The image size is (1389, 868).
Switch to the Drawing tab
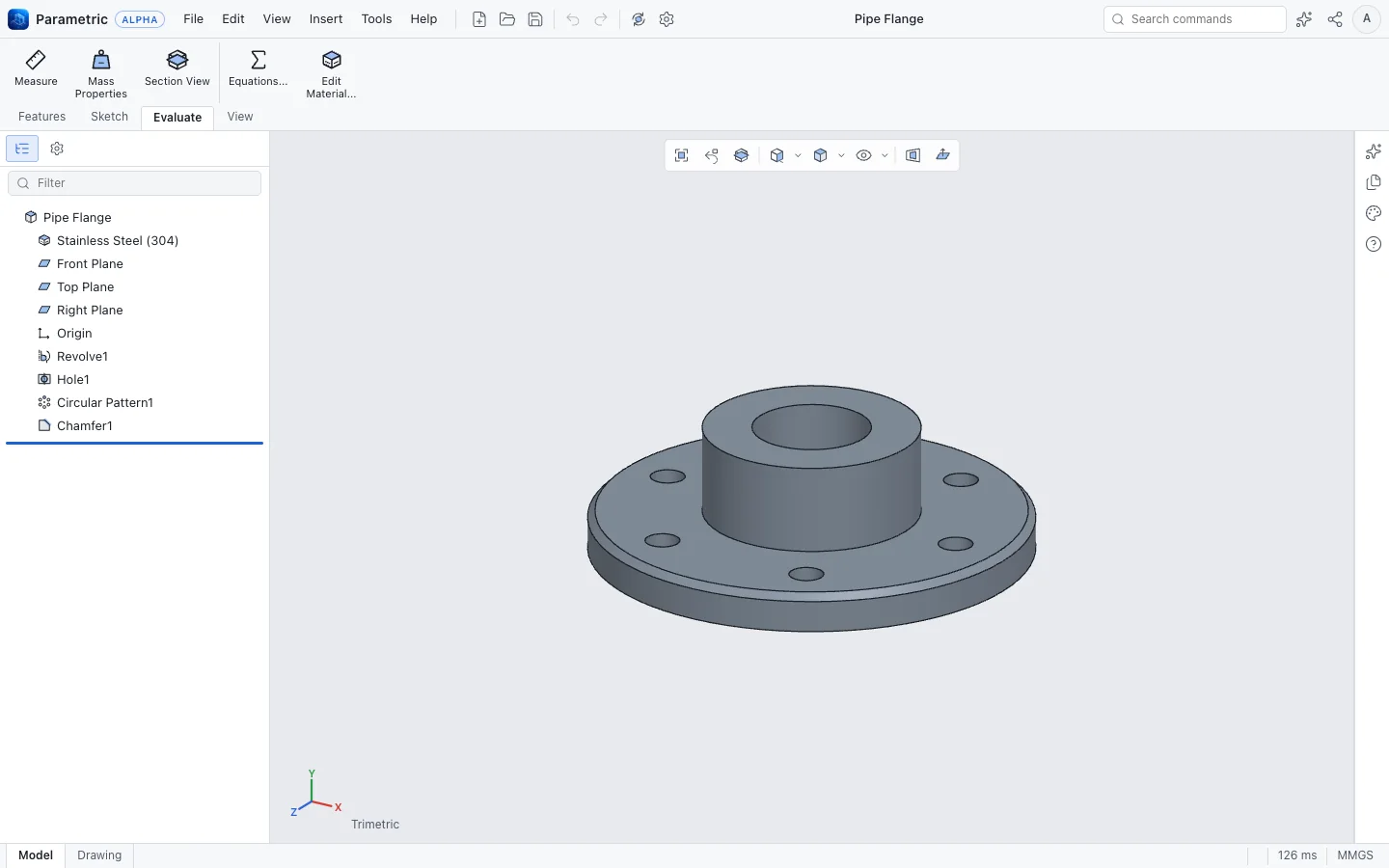pyautogui.click(x=99, y=855)
